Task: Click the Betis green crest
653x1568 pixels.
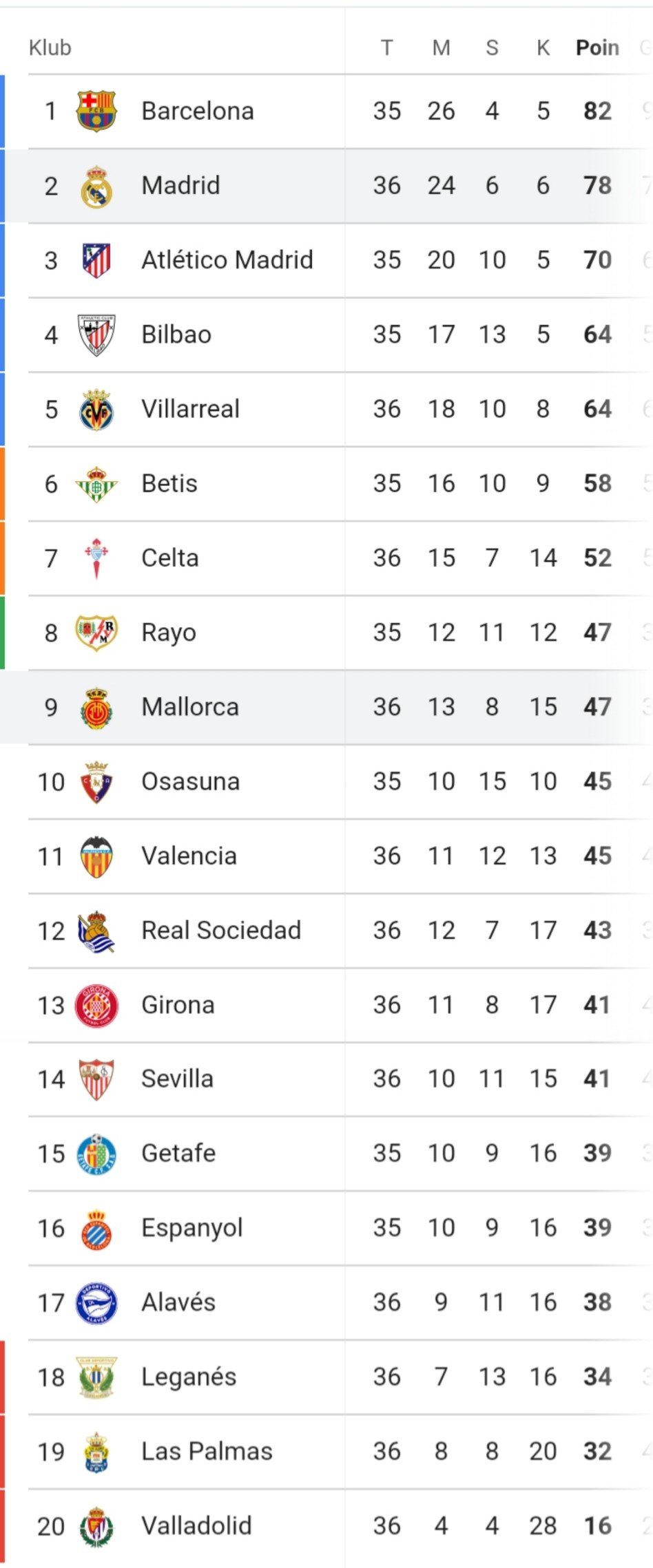Action: pos(96,484)
